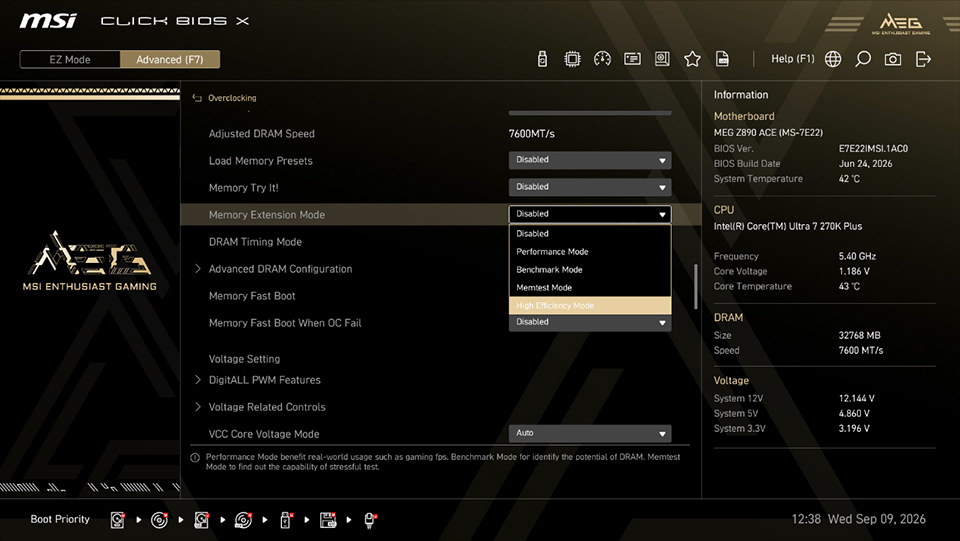Click System 5V 4.860 V reading
Image resolution: width=960 pixels, height=541 pixels.
854,413
